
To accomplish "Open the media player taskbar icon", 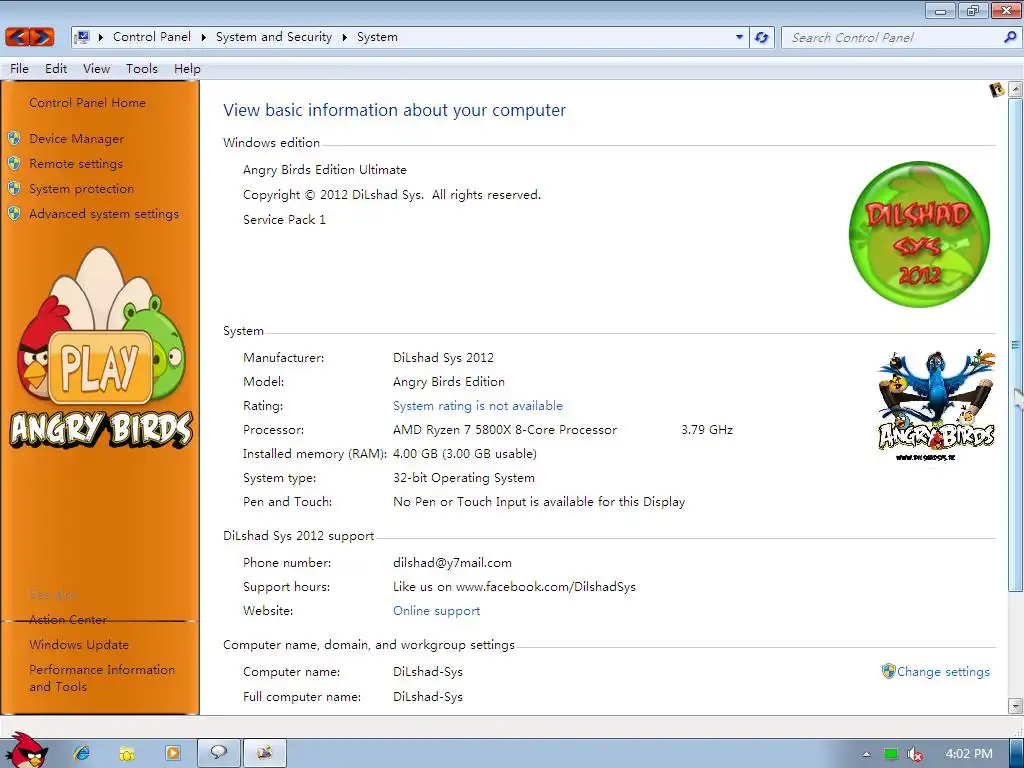I will (x=172, y=753).
